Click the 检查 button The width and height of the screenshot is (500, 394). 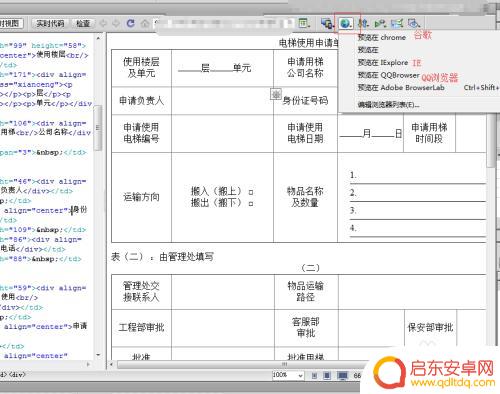83,23
